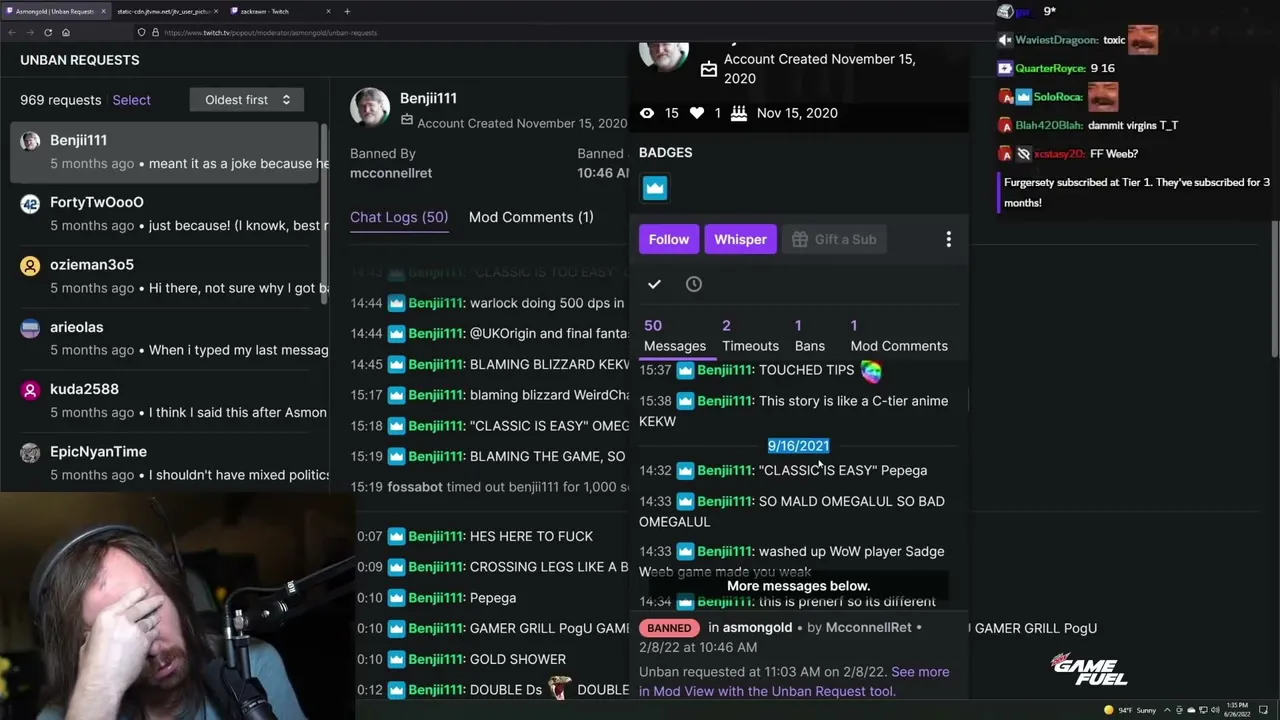Switch to the Mod Comments (1) tab
This screenshot has height=720, width=1280.
[531, 217]
